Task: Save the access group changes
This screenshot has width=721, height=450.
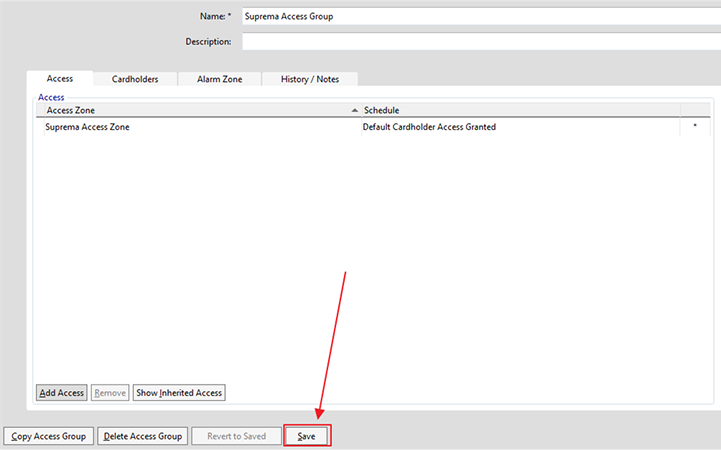Action: coord(307,436)
